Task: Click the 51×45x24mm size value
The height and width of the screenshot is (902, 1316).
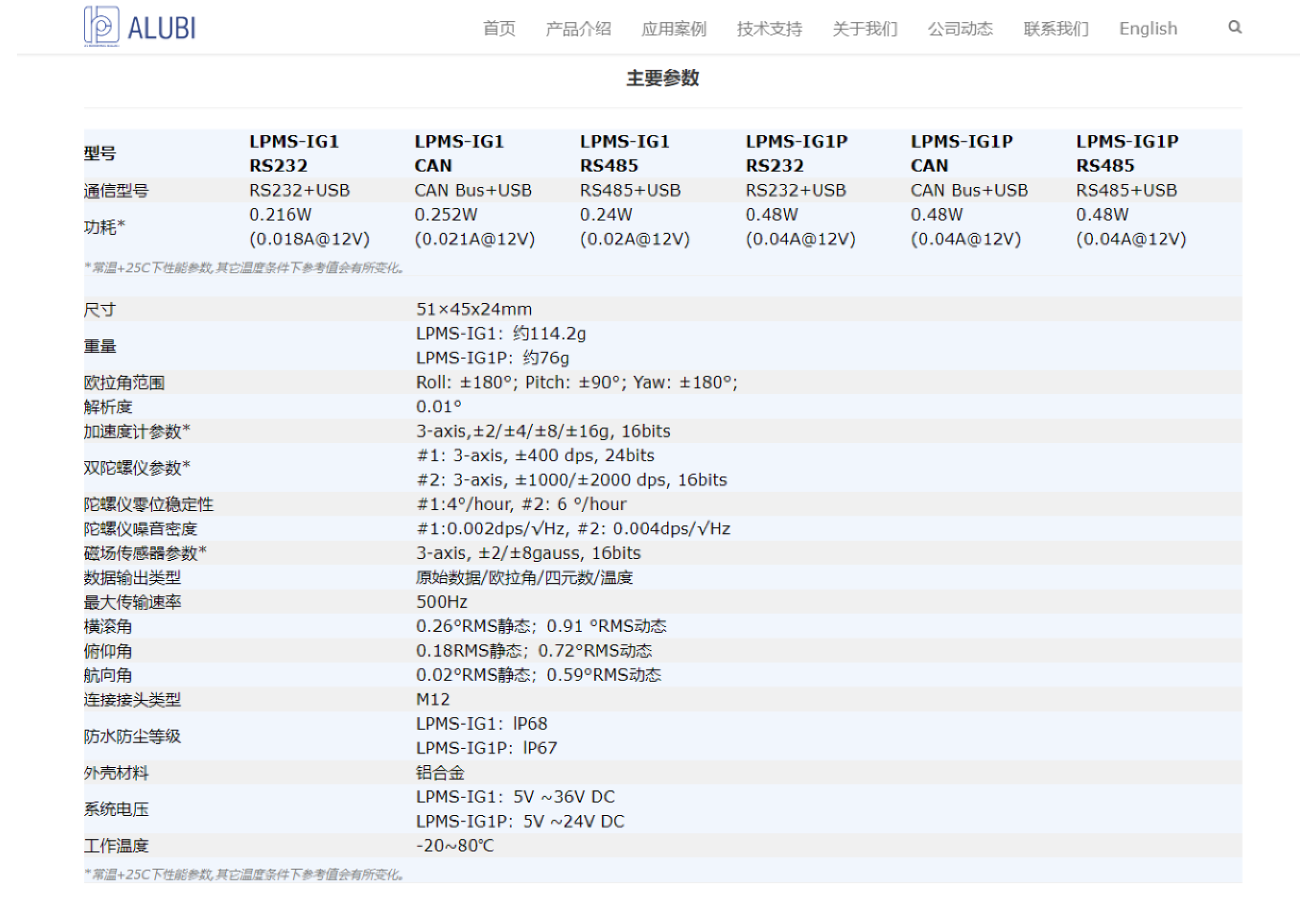Action: point(474,309)
